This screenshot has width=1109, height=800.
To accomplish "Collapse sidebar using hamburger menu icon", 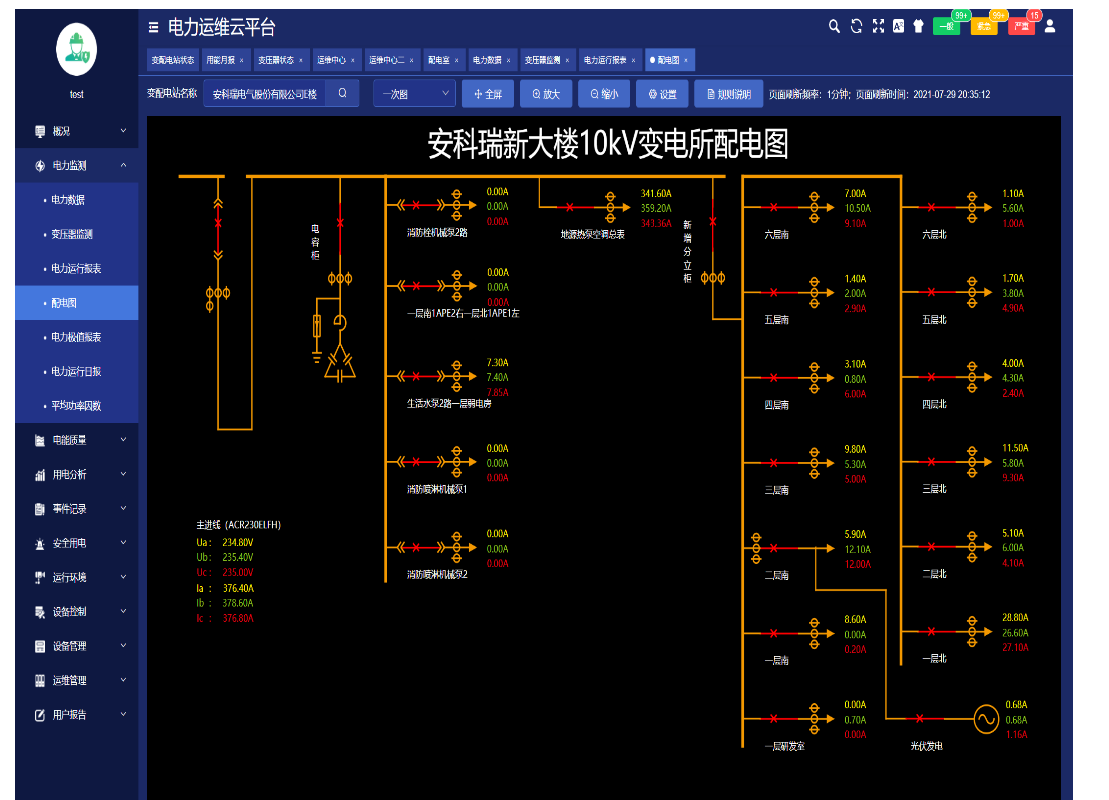I will [x=153, y=27].
